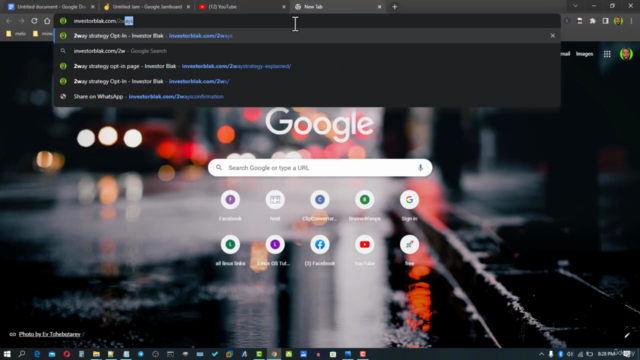Screen dimensions: 640x360
Task: Open Google account avatar on the page
Action: coord(626,54)
